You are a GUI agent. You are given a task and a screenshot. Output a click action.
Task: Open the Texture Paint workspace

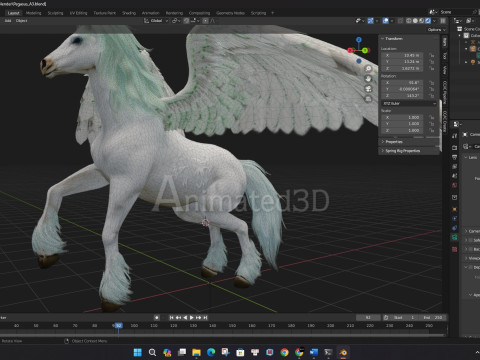point(104,13)
